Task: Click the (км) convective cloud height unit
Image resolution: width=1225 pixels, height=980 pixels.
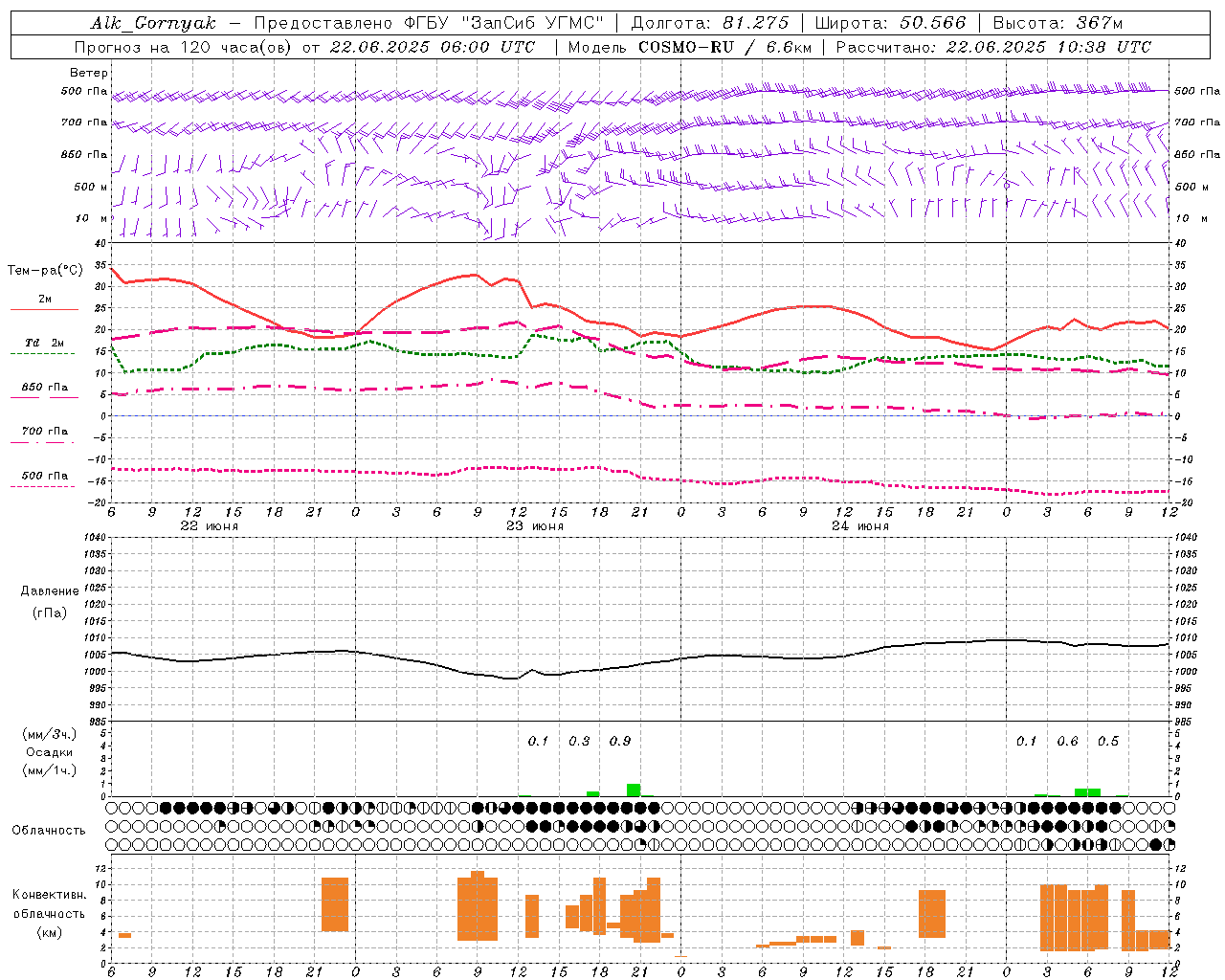Action: click(x=49, y=931)
